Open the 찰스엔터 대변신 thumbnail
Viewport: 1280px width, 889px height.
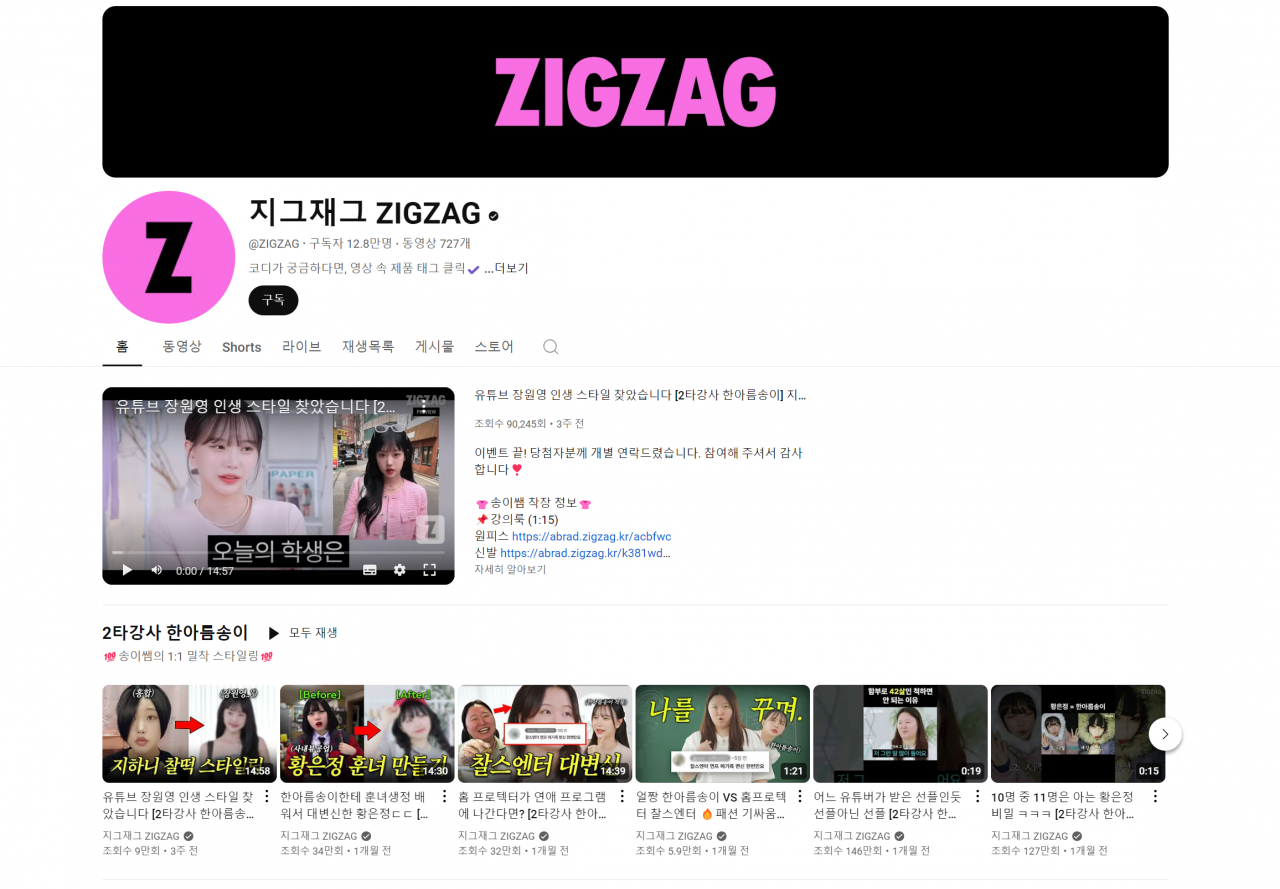pos(545,734)
